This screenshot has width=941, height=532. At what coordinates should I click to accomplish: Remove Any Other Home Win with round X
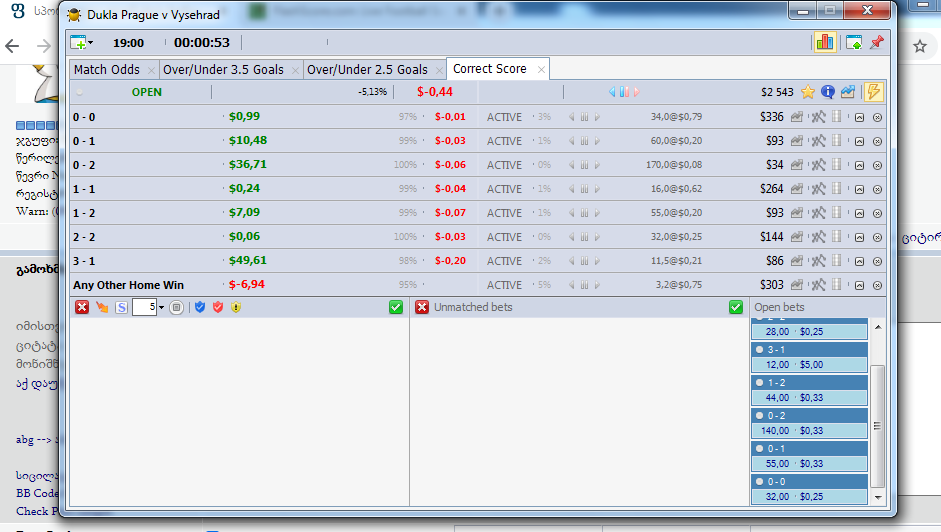coord(877,286)
